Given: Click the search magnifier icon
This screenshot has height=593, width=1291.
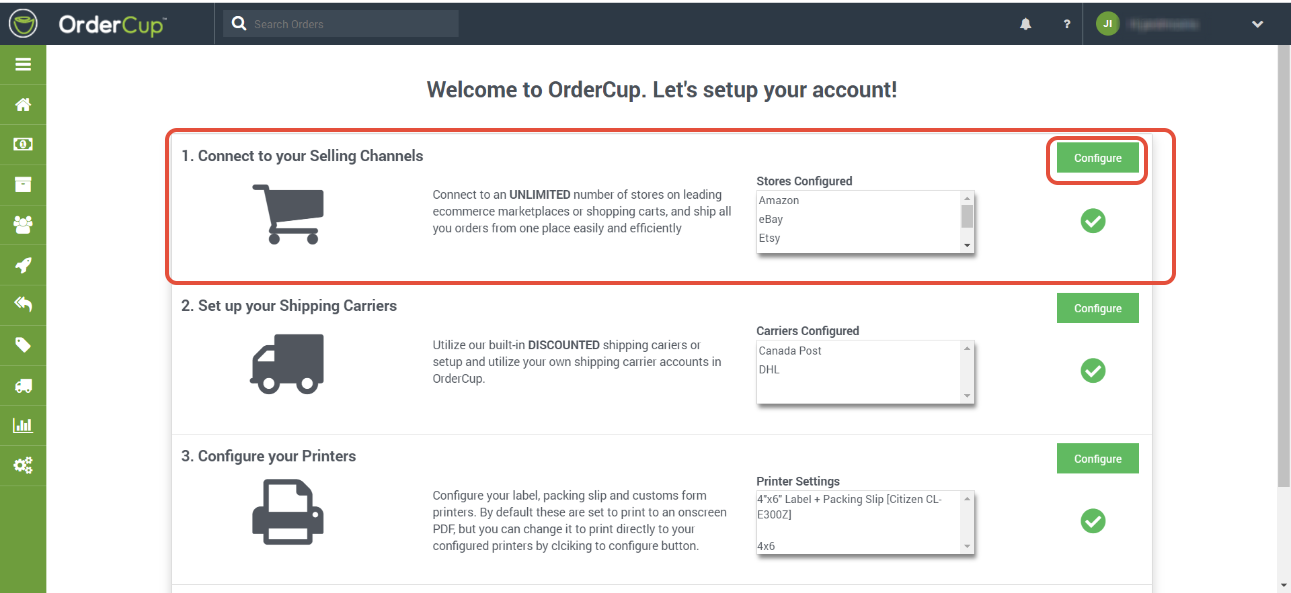Looking at the screenshot, I should (239, 23).
